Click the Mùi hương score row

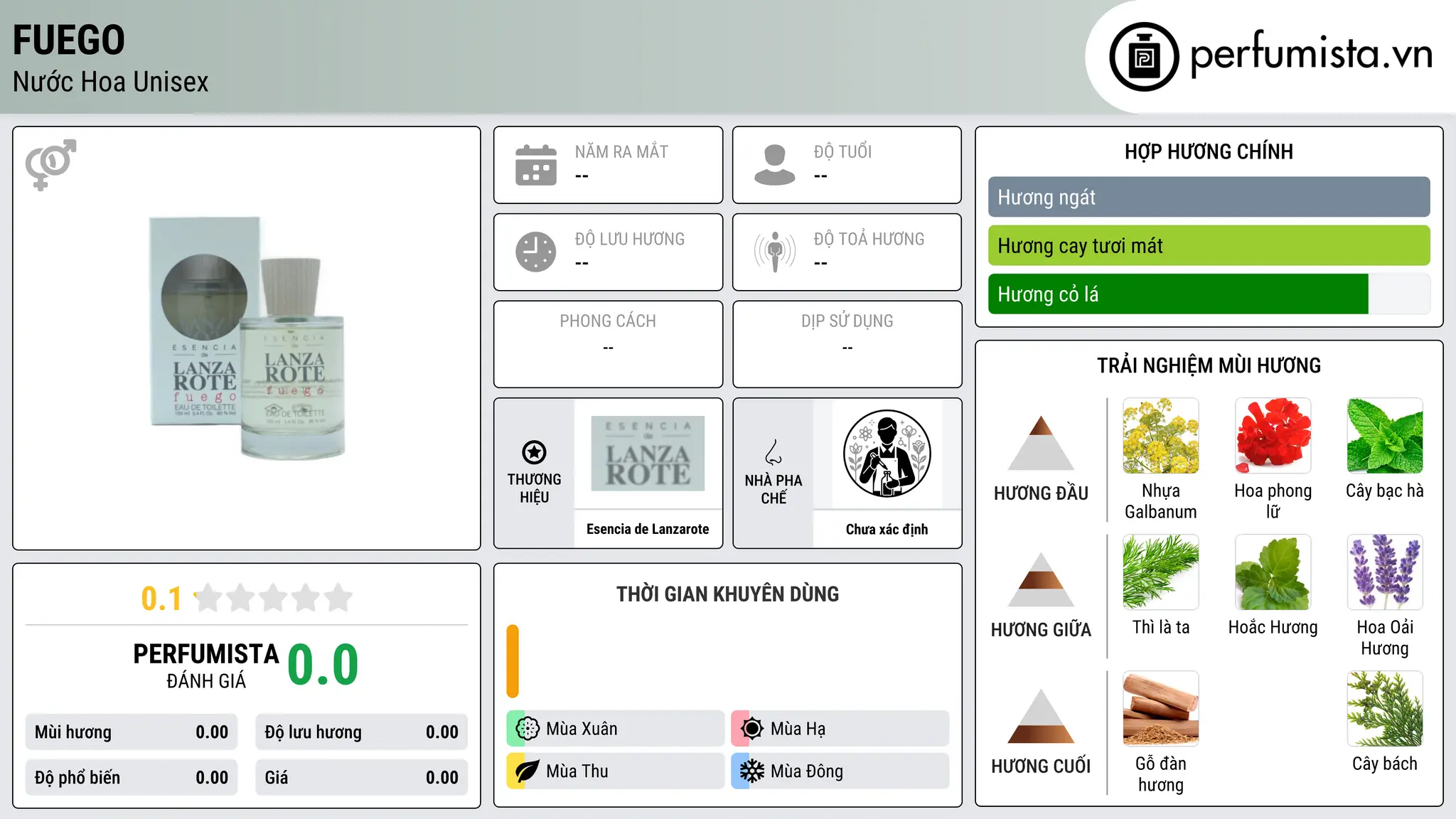coord(132,732)
